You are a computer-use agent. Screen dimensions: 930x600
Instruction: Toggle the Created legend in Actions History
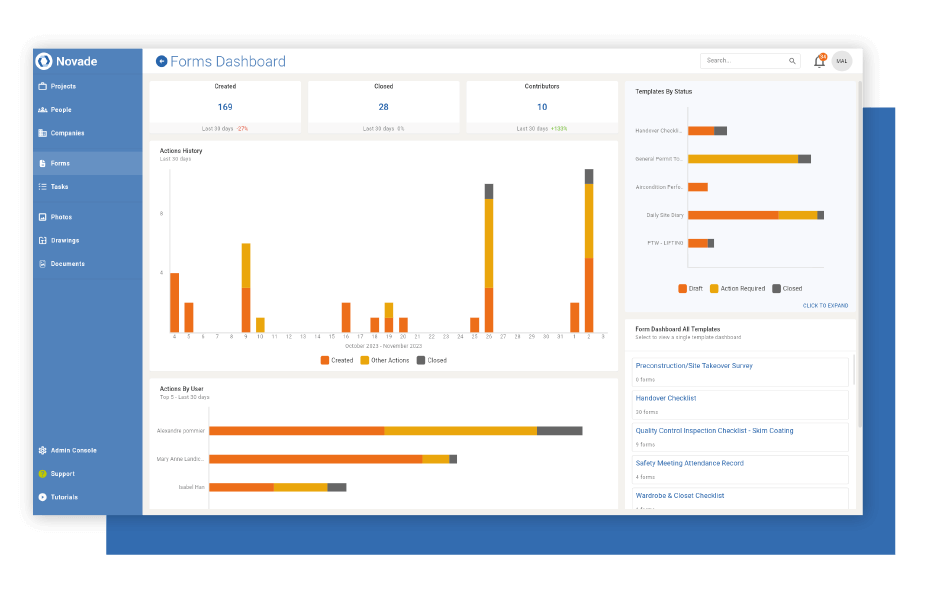click(x=340, y=360)
